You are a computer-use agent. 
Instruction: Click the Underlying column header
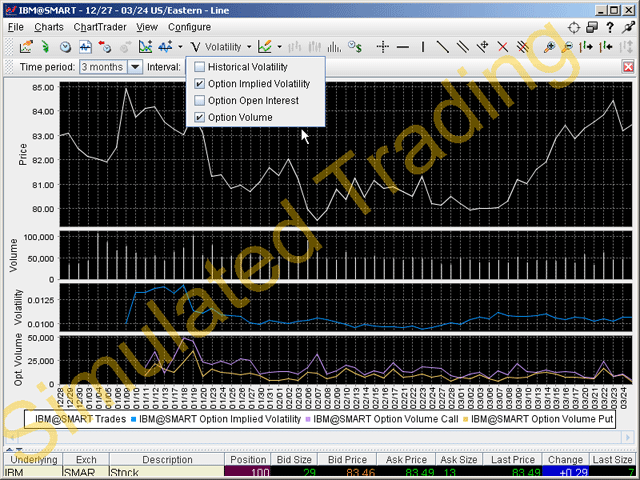pyautogui.click(x=33, y=460)
